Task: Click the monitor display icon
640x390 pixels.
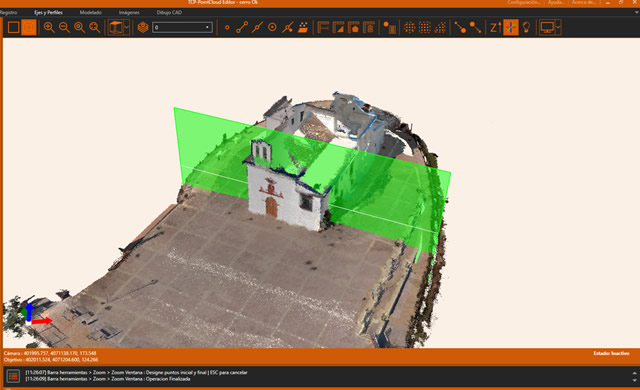Action: [x=547, y=27]
